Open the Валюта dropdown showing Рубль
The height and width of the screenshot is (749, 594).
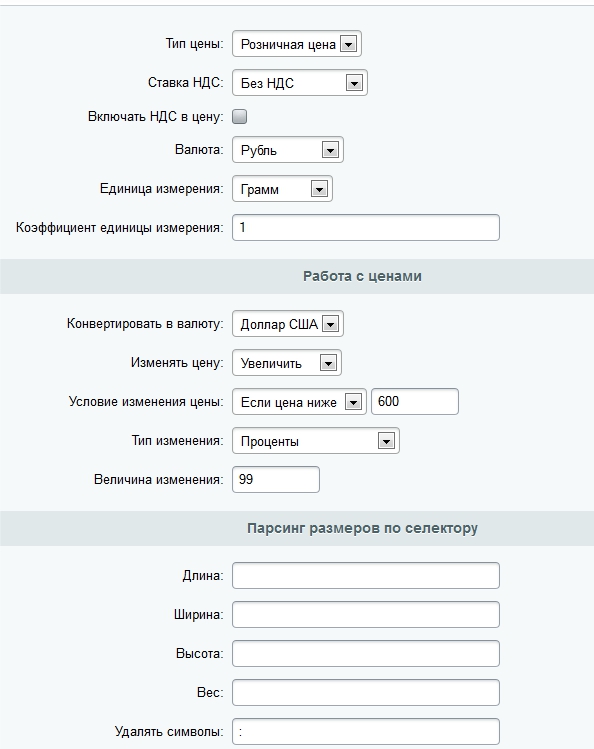tap(287, 150)
